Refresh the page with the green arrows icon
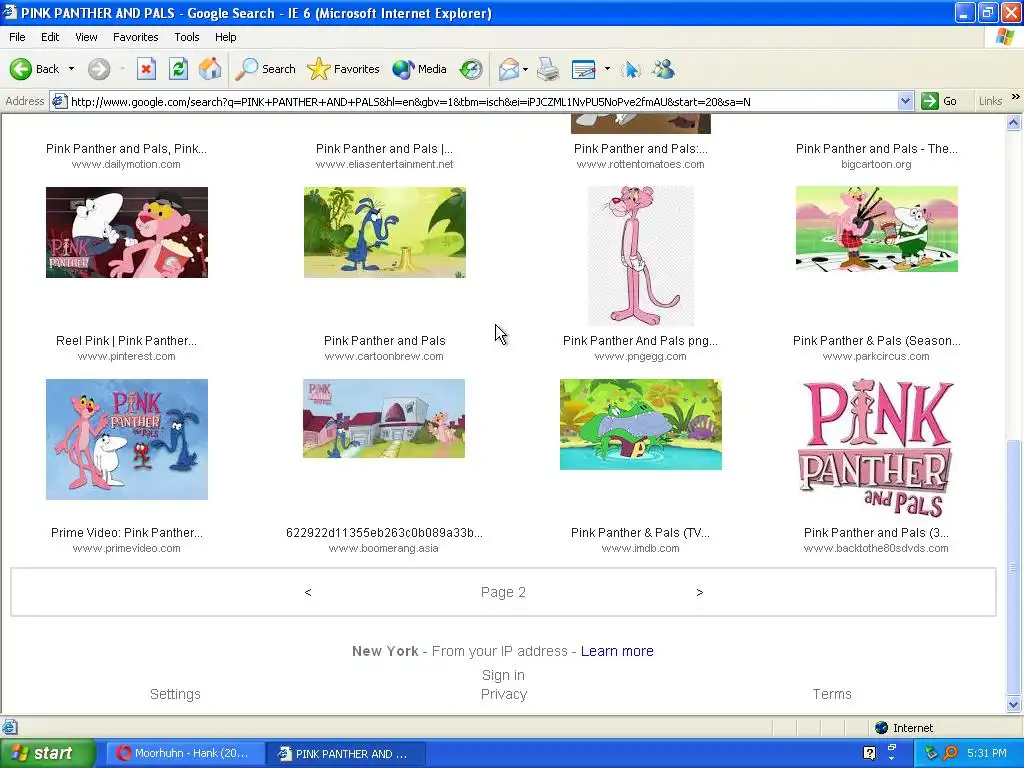This screenshot has height=768, width=1024. 178,69
